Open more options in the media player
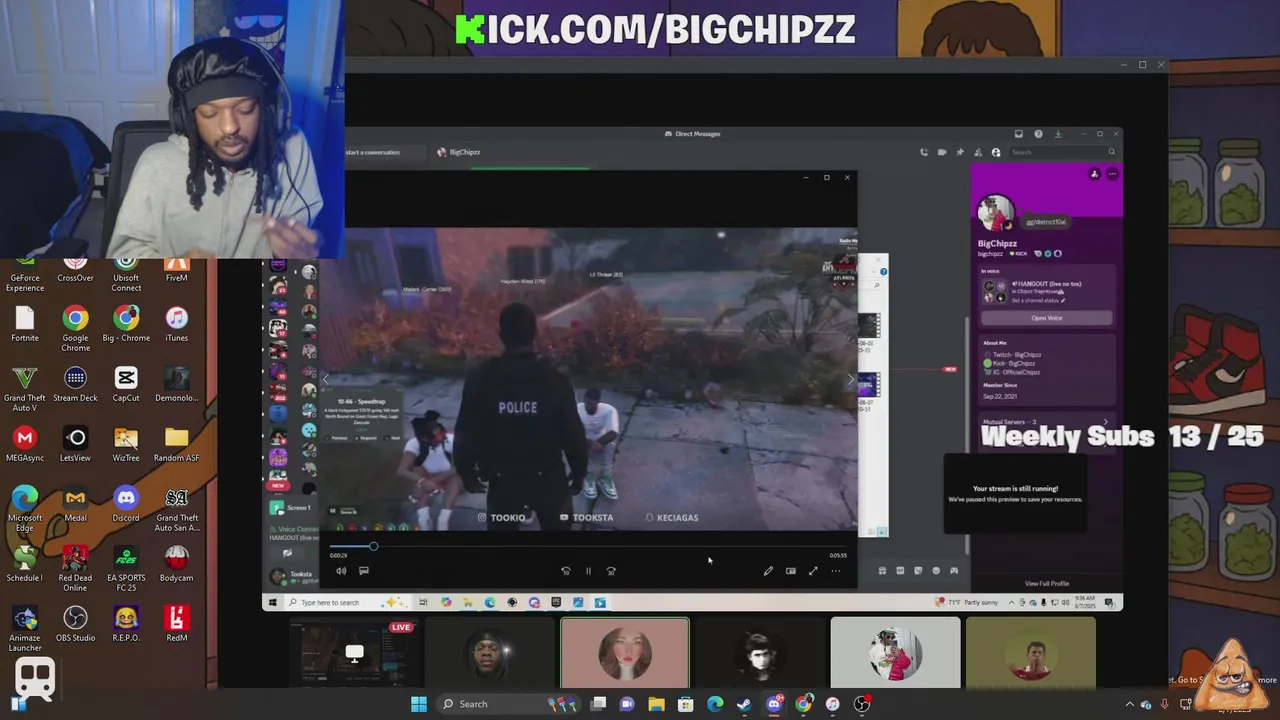Screen dimensions: 1280x720 pos(836,571)
